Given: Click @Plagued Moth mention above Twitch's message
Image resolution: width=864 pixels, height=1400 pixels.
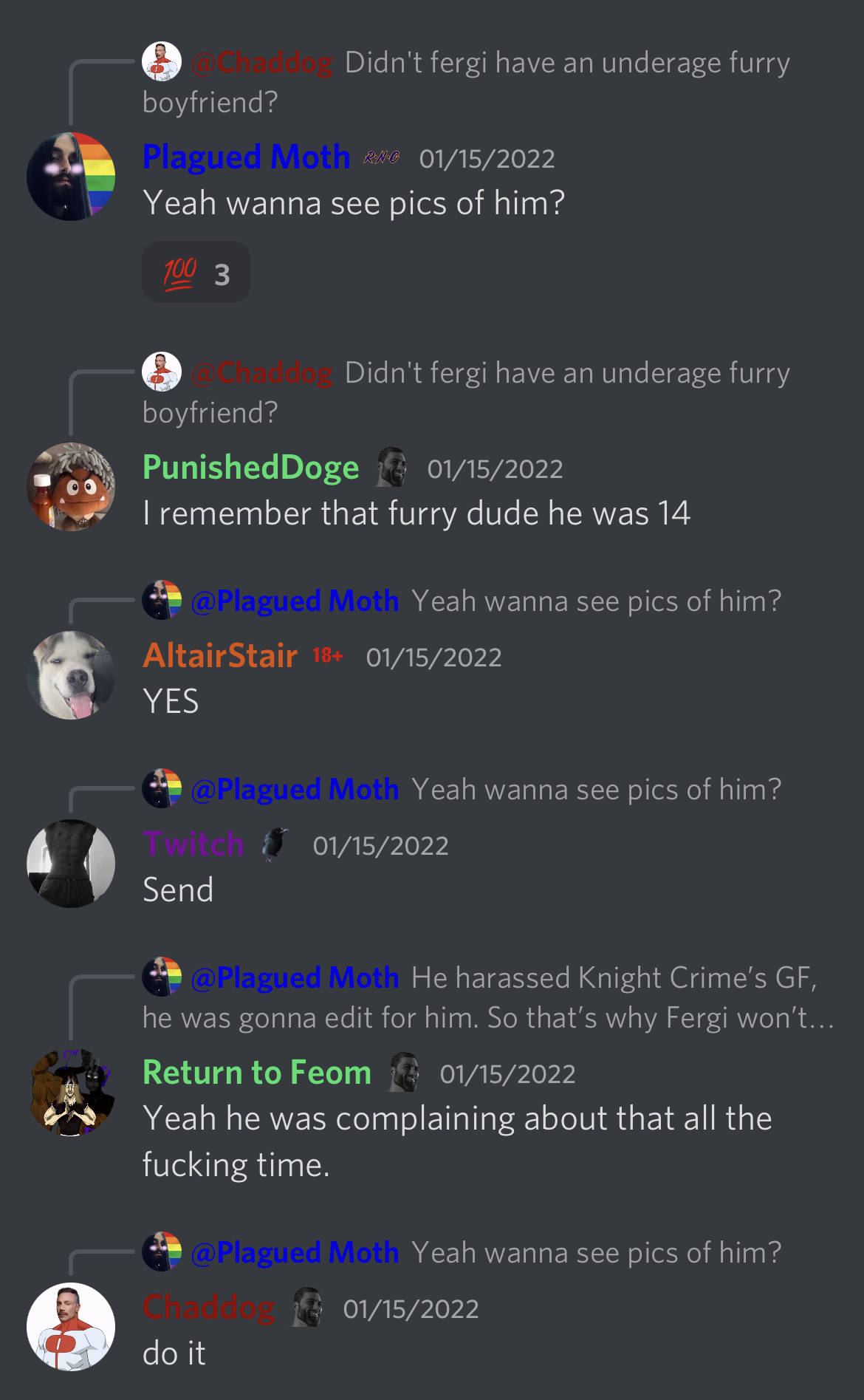Looking at the screenshot, I should coord(295,790).
